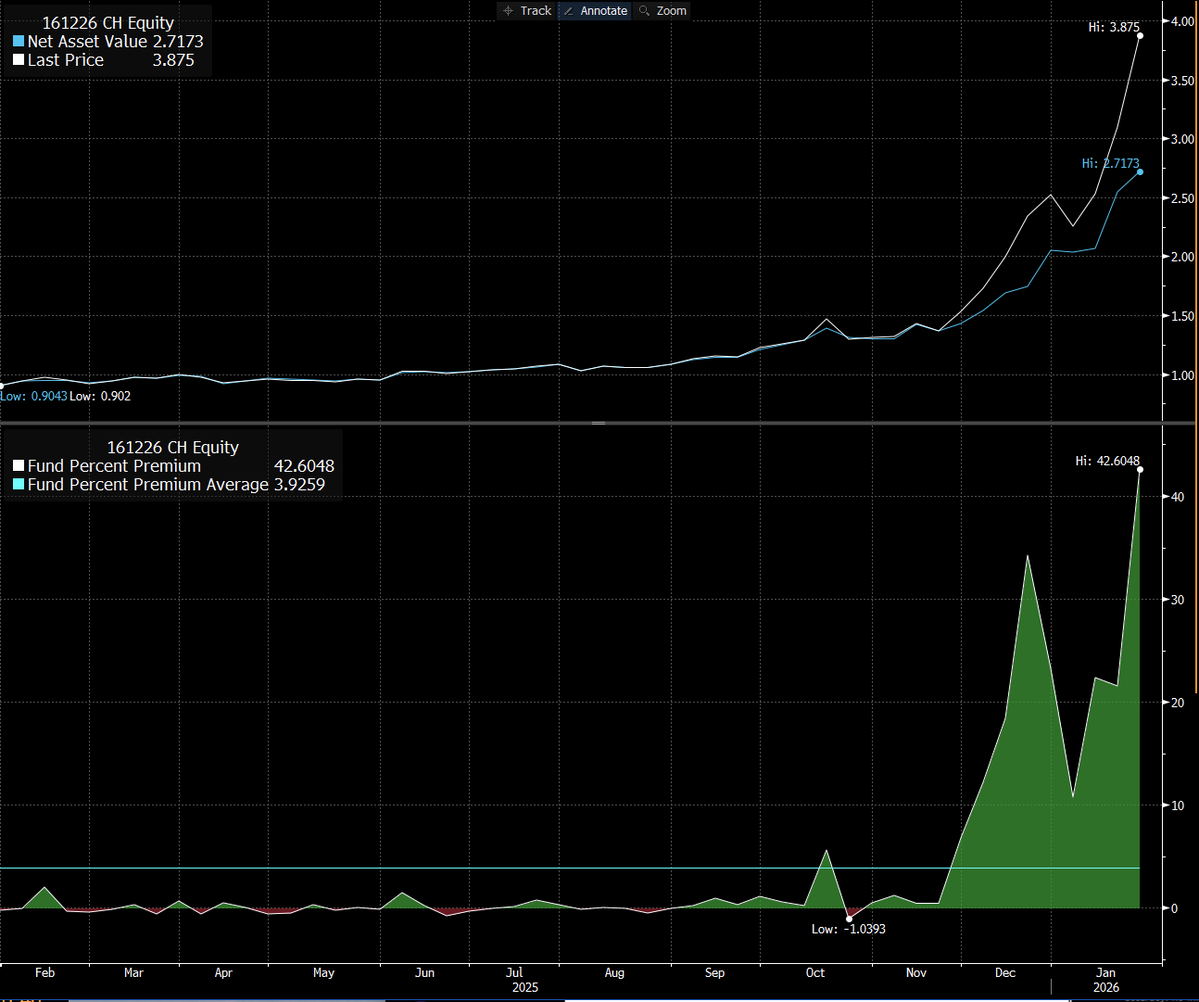This screenshot has height=1002, width=1199.
Task: Click the Low: 0.9043 label
Action: (34, 396)
